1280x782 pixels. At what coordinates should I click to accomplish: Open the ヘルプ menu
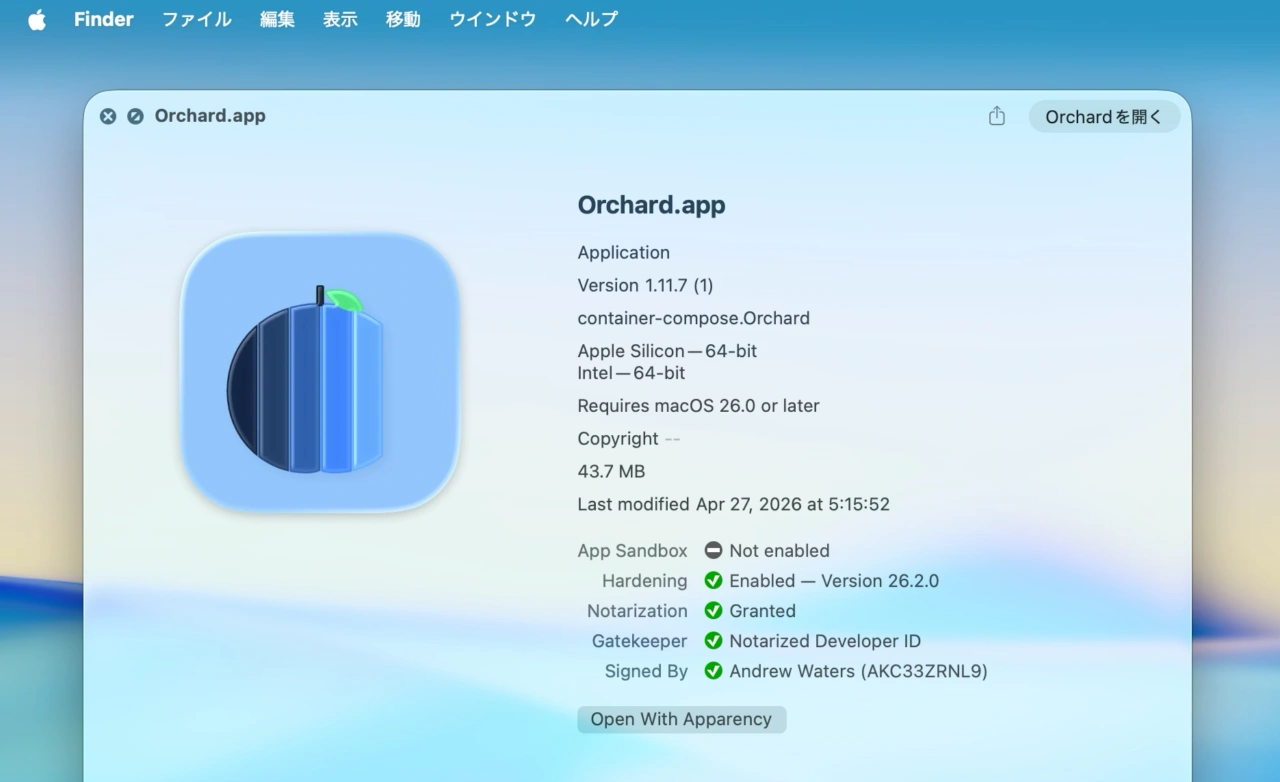point(590,19)
